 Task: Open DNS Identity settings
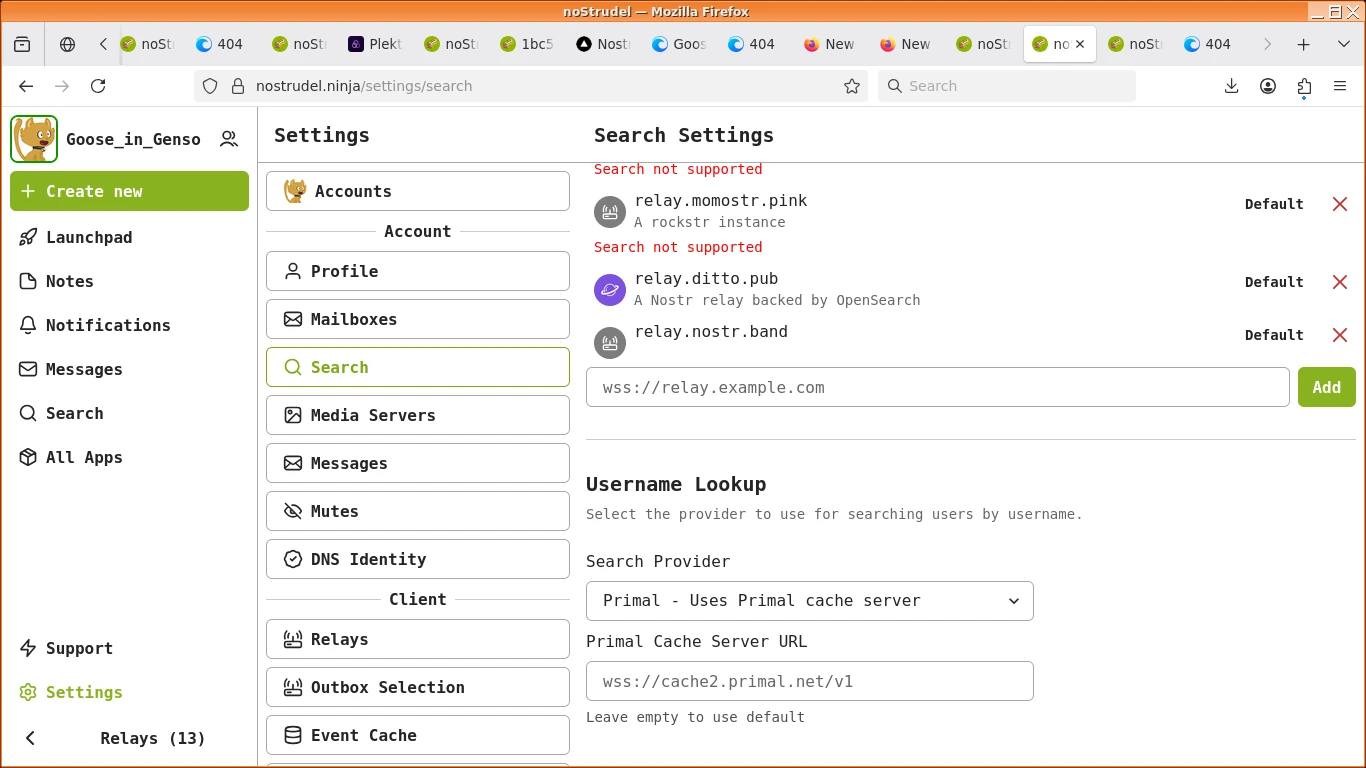point(418,559)
